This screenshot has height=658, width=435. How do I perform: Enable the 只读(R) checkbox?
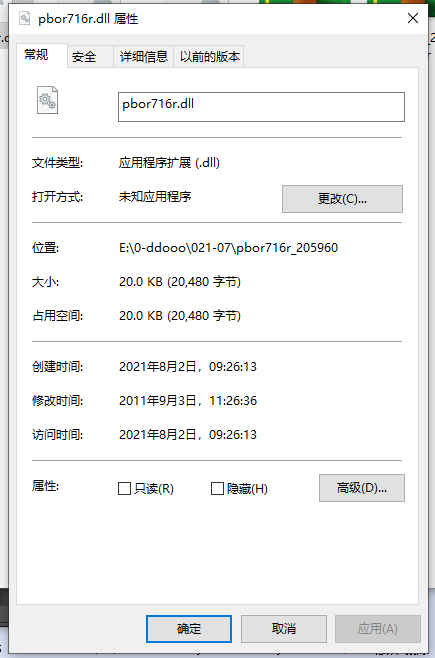point(124,488)
